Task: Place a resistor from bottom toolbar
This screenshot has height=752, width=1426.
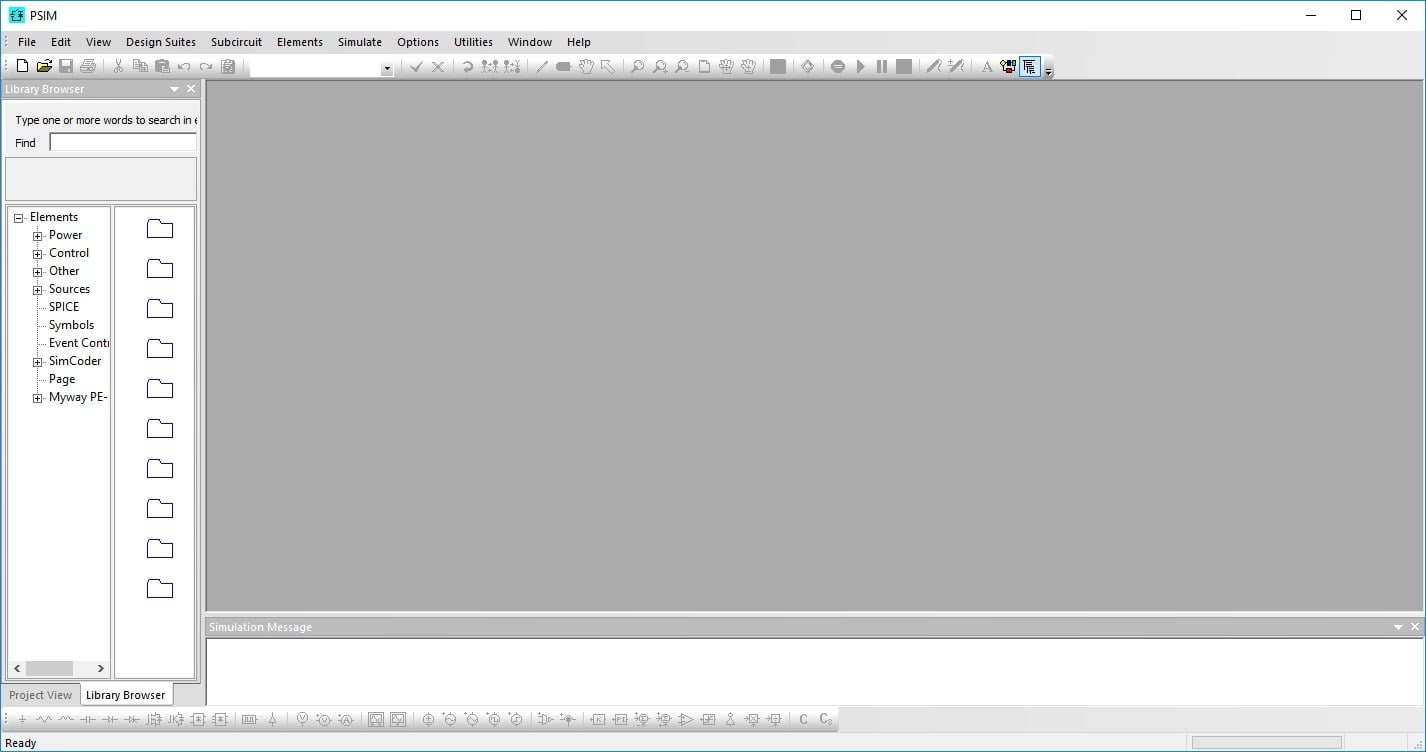Action: point(44,719)
